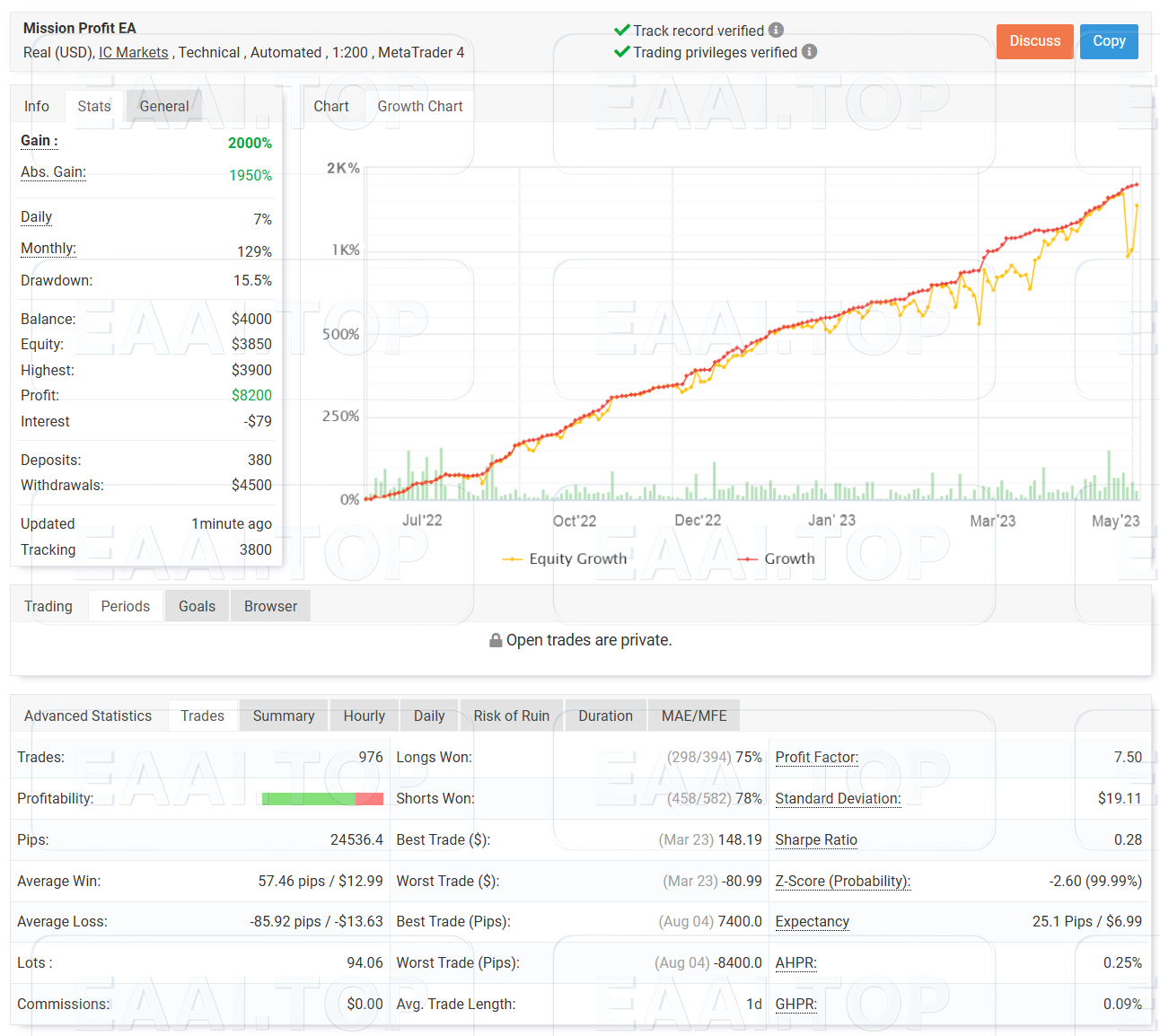Click the Mission Profit EA title
The width and height of the screenshot is (1160, 1036).
point(80,29)
